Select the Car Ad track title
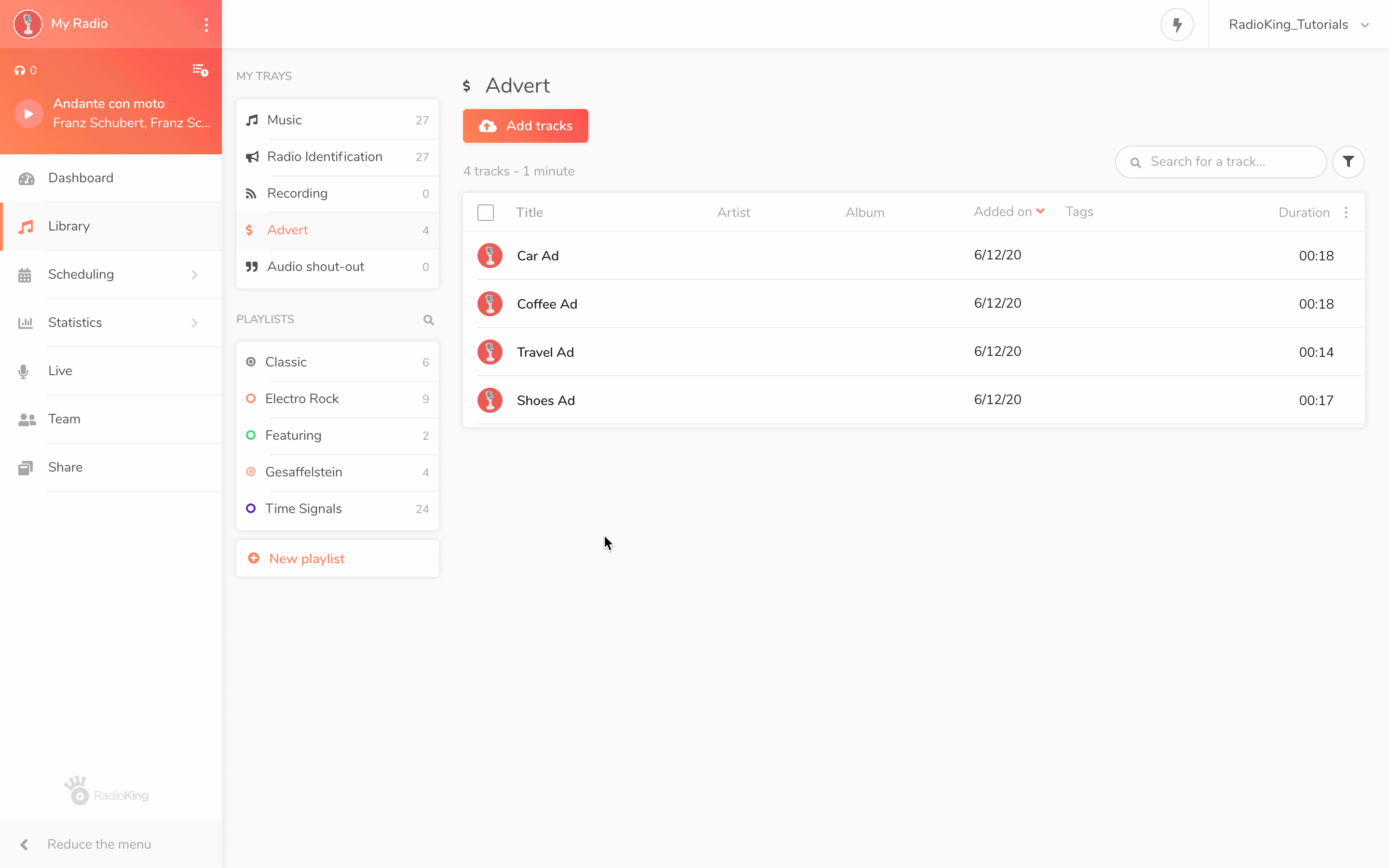This screenshot has width=1389, height=868. pos(538,256)
